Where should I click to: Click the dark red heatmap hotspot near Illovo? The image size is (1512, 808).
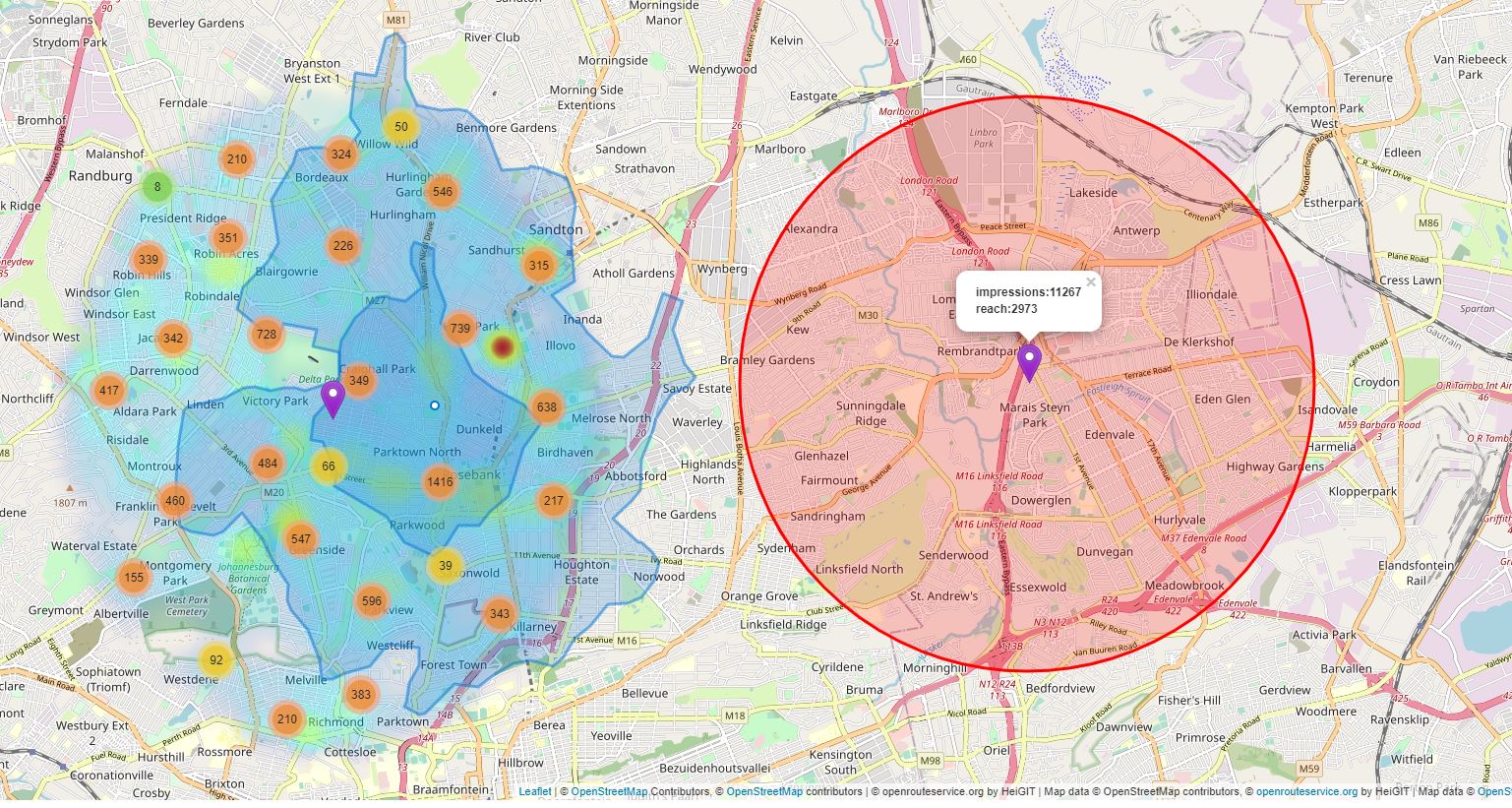(x=503, y=346)
